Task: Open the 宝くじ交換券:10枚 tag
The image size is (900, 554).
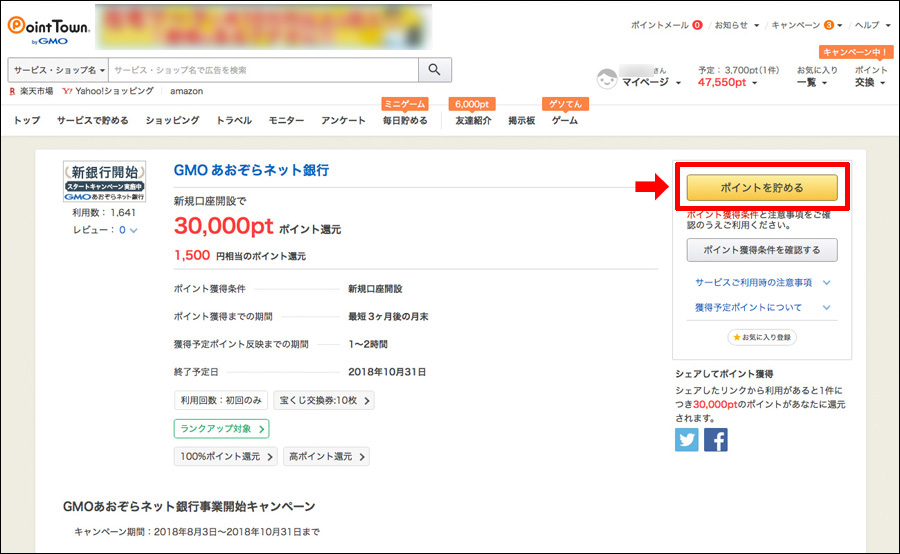Action: pyautogui.click(x=324, y=400)
